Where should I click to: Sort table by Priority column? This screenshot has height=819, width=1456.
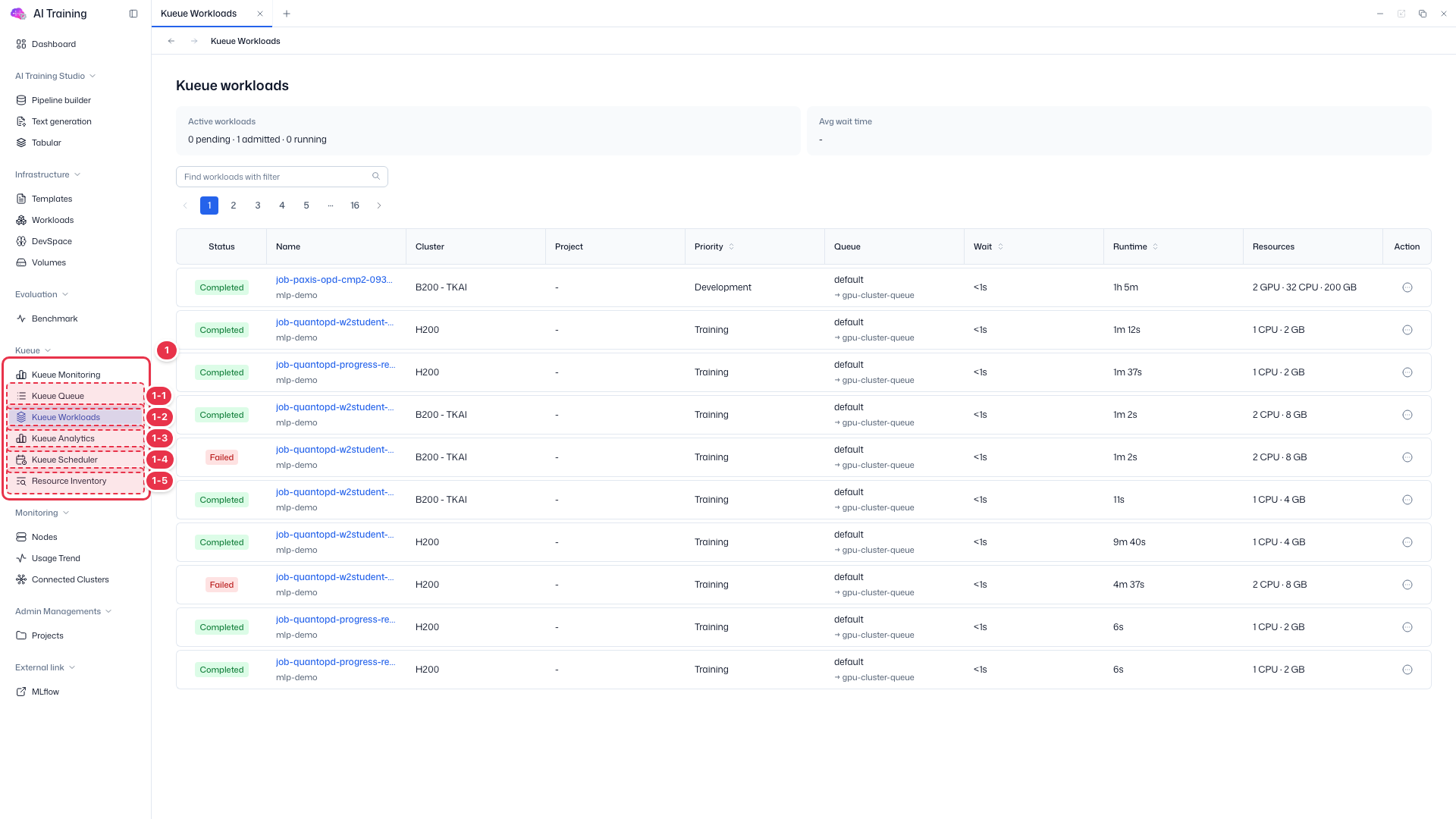coord(731,246)
